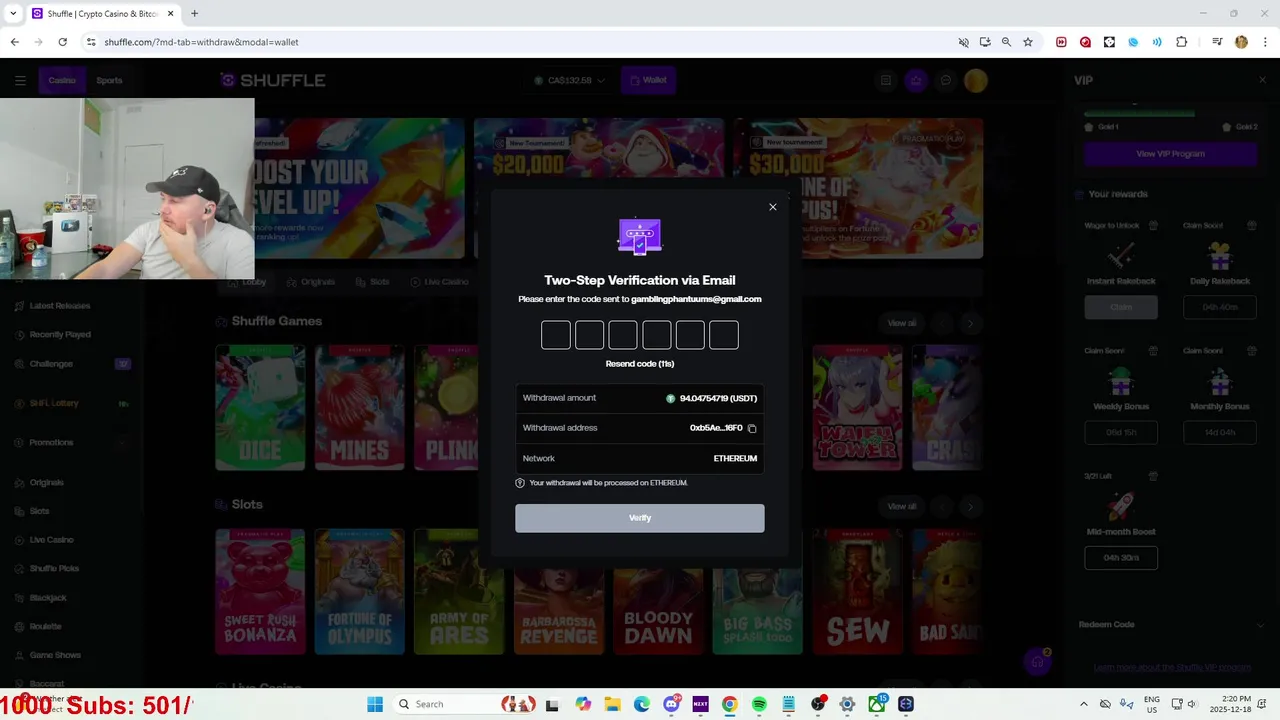The image size is (1280, 720).
Task: Open Game Shows in sidebar
Action: [x=55, y=655]
